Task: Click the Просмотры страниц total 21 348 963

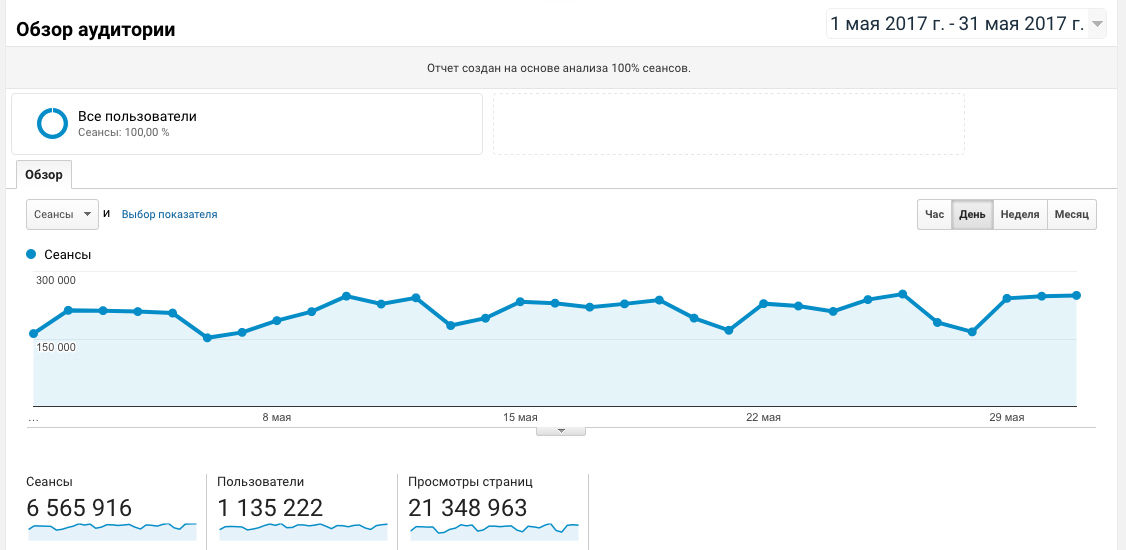Action: point(467,508)
